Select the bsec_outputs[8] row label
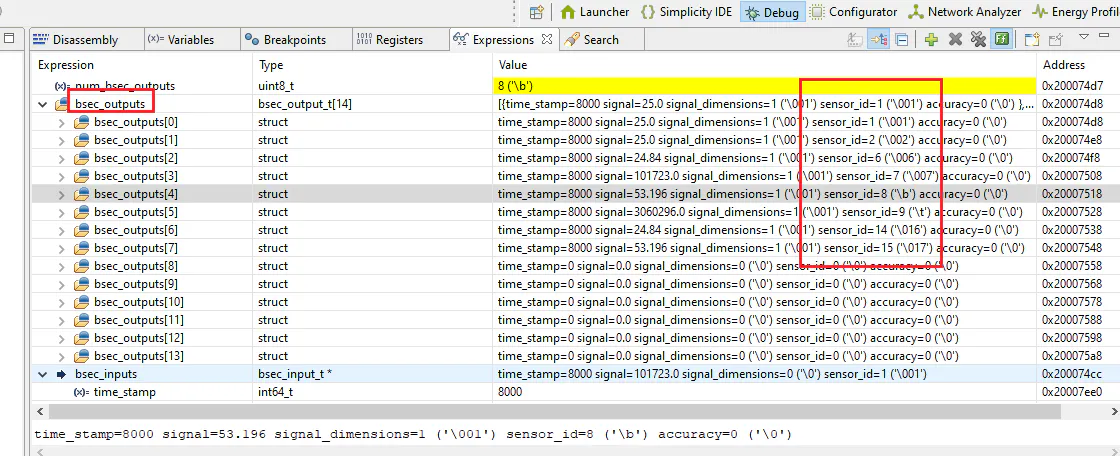 click(x=136, y=266)
